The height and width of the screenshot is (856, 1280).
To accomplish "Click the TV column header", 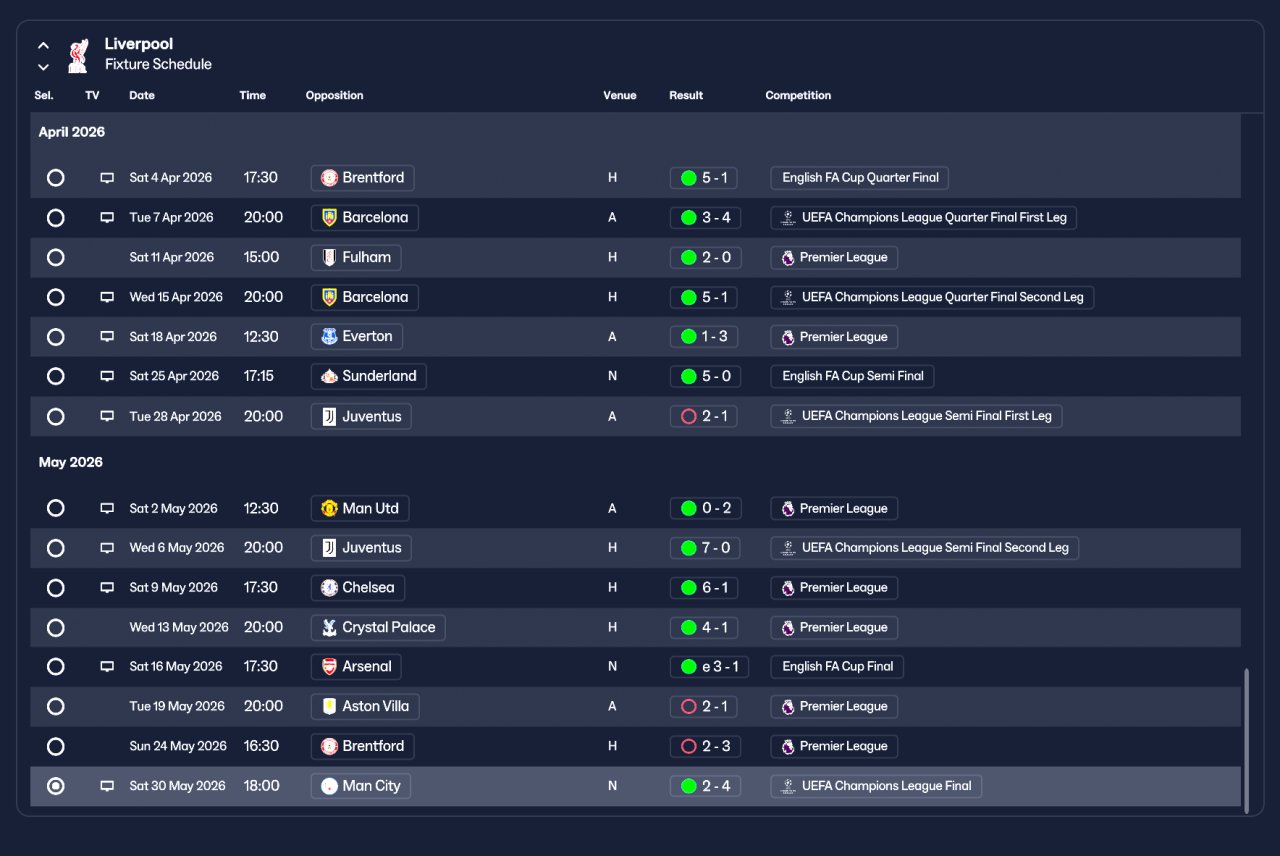I will click(x=92, y=96).
